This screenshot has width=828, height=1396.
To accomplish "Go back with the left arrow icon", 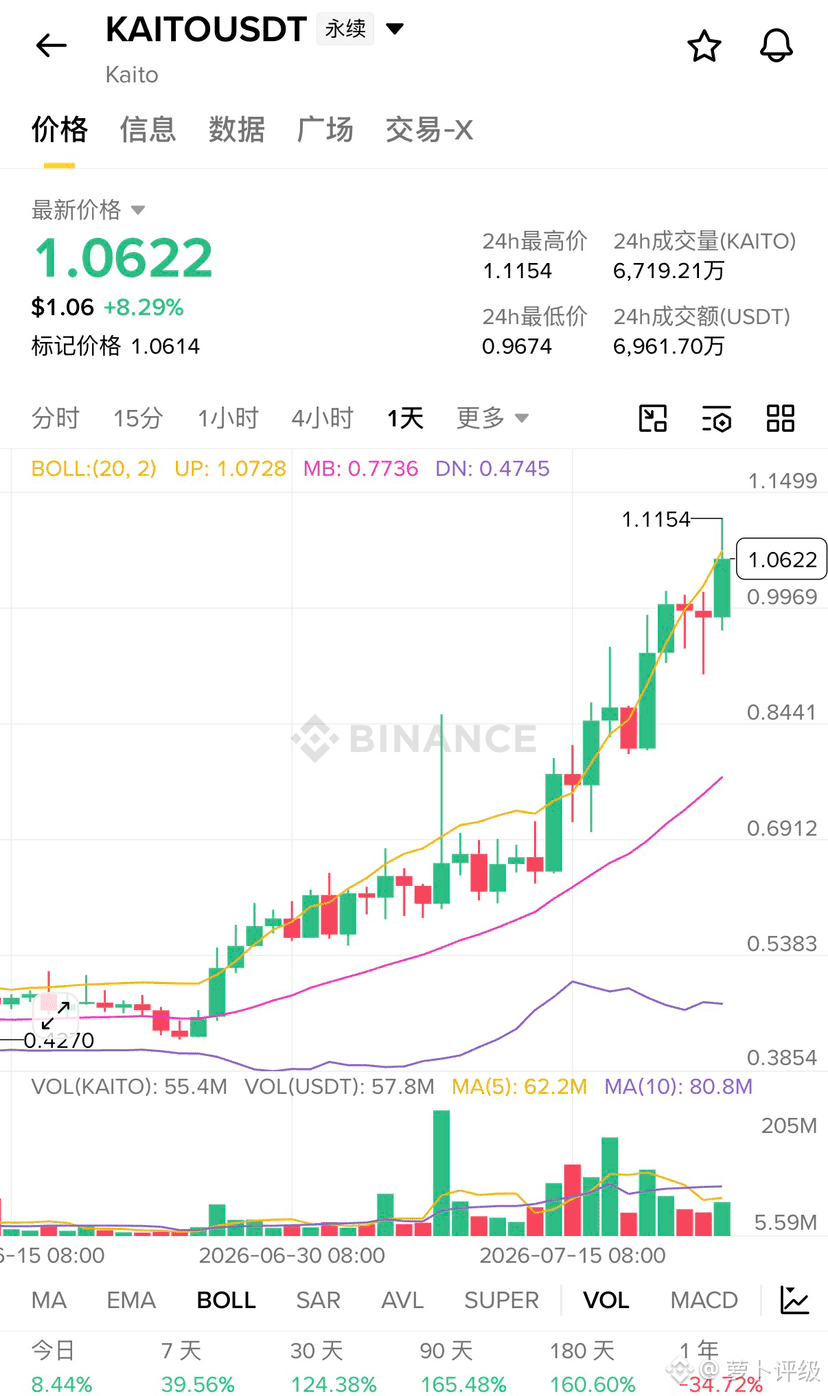I will 51,45.
